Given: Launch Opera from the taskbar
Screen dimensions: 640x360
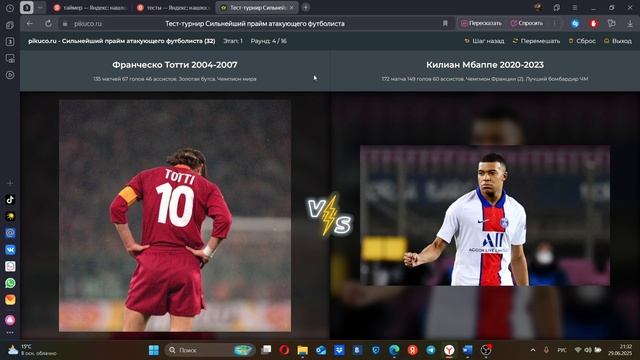Looking at the screenshot, I should [x=284, y=350].
